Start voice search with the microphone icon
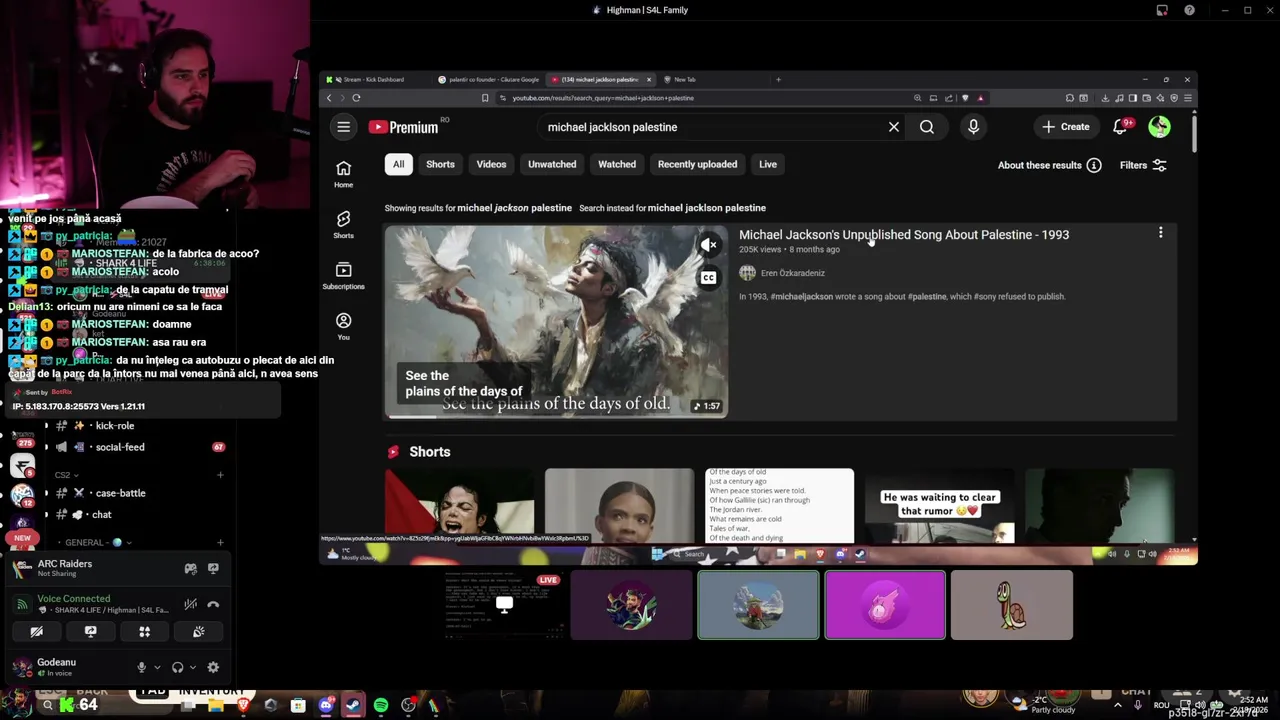 (973, 127)
